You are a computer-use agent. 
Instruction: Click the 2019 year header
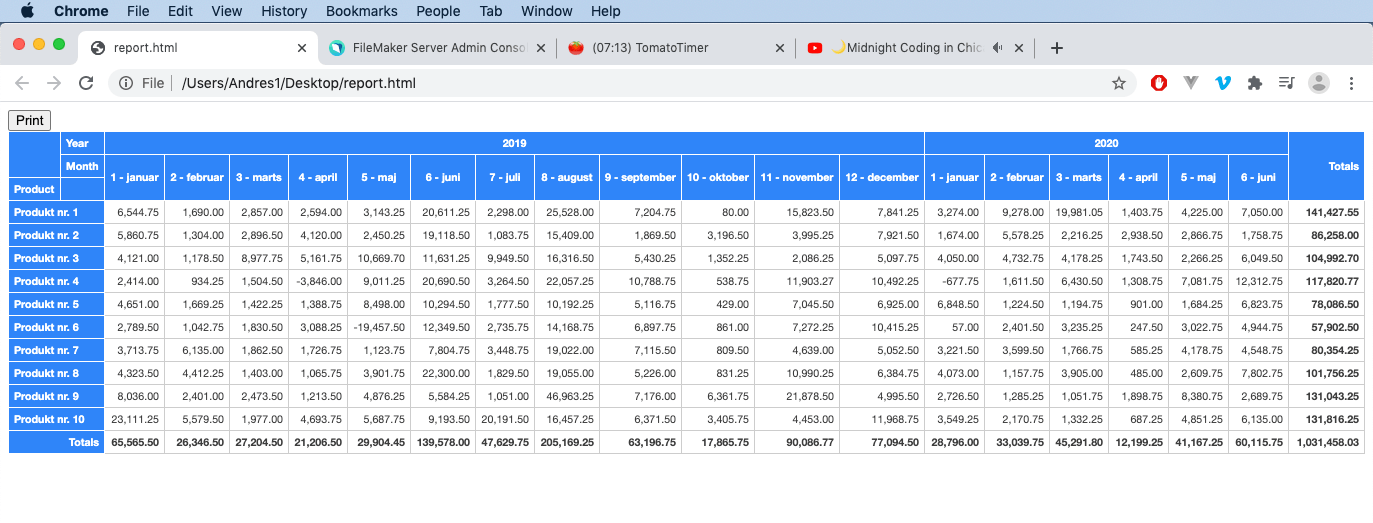[x=514, y=143]
